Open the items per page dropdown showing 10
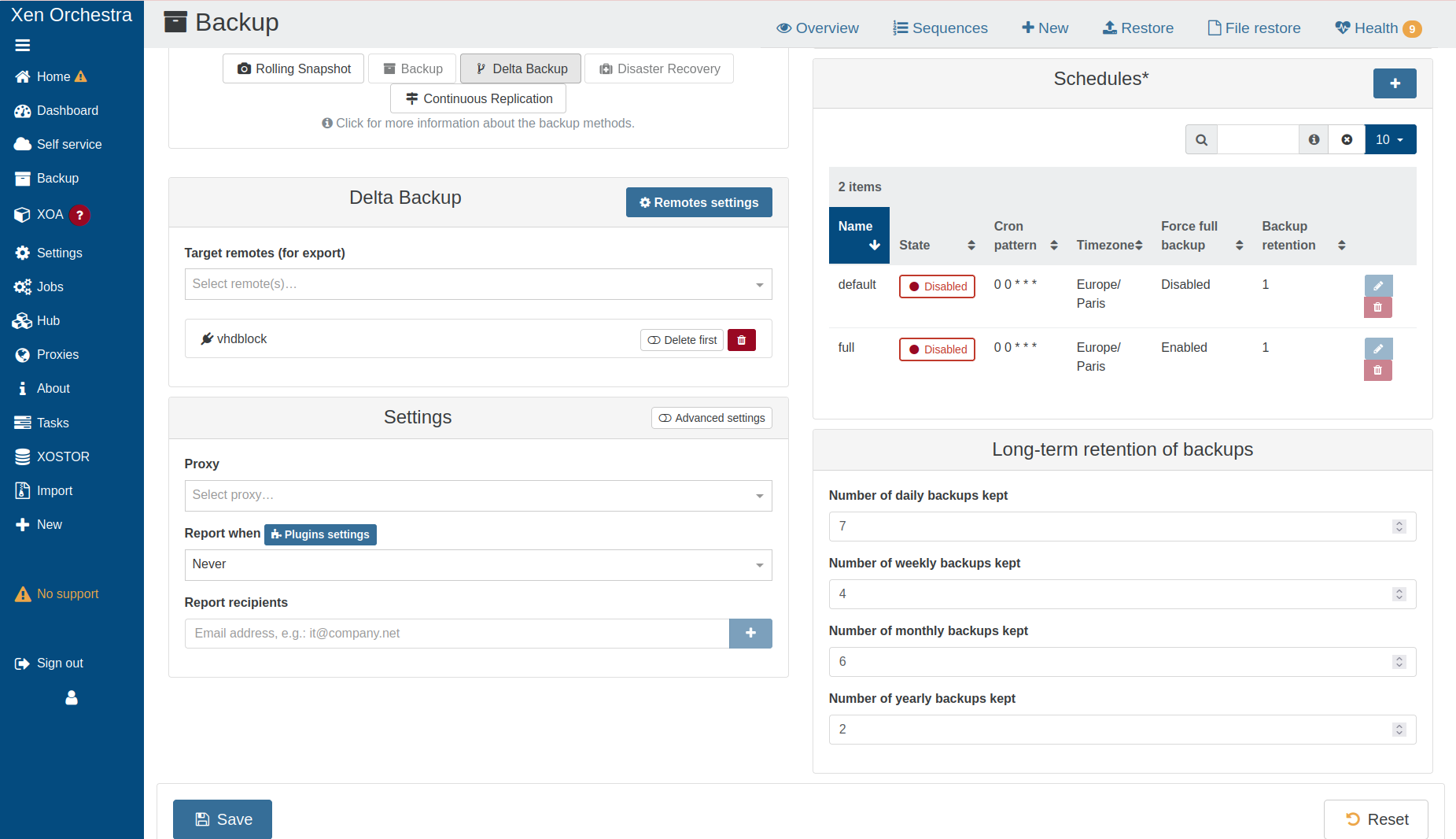Image resolution: width=1456 pixels, height=839 pixels. point(1389,140)
